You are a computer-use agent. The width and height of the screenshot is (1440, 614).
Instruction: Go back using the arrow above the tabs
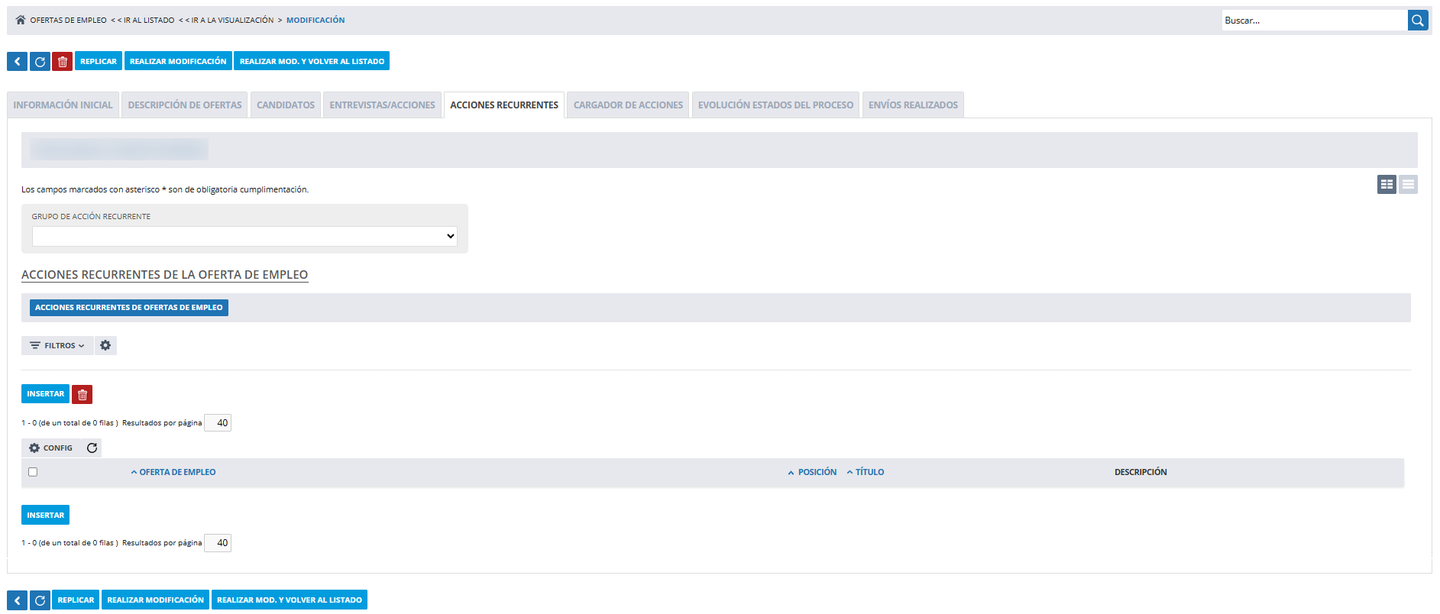tap(17, 61)
